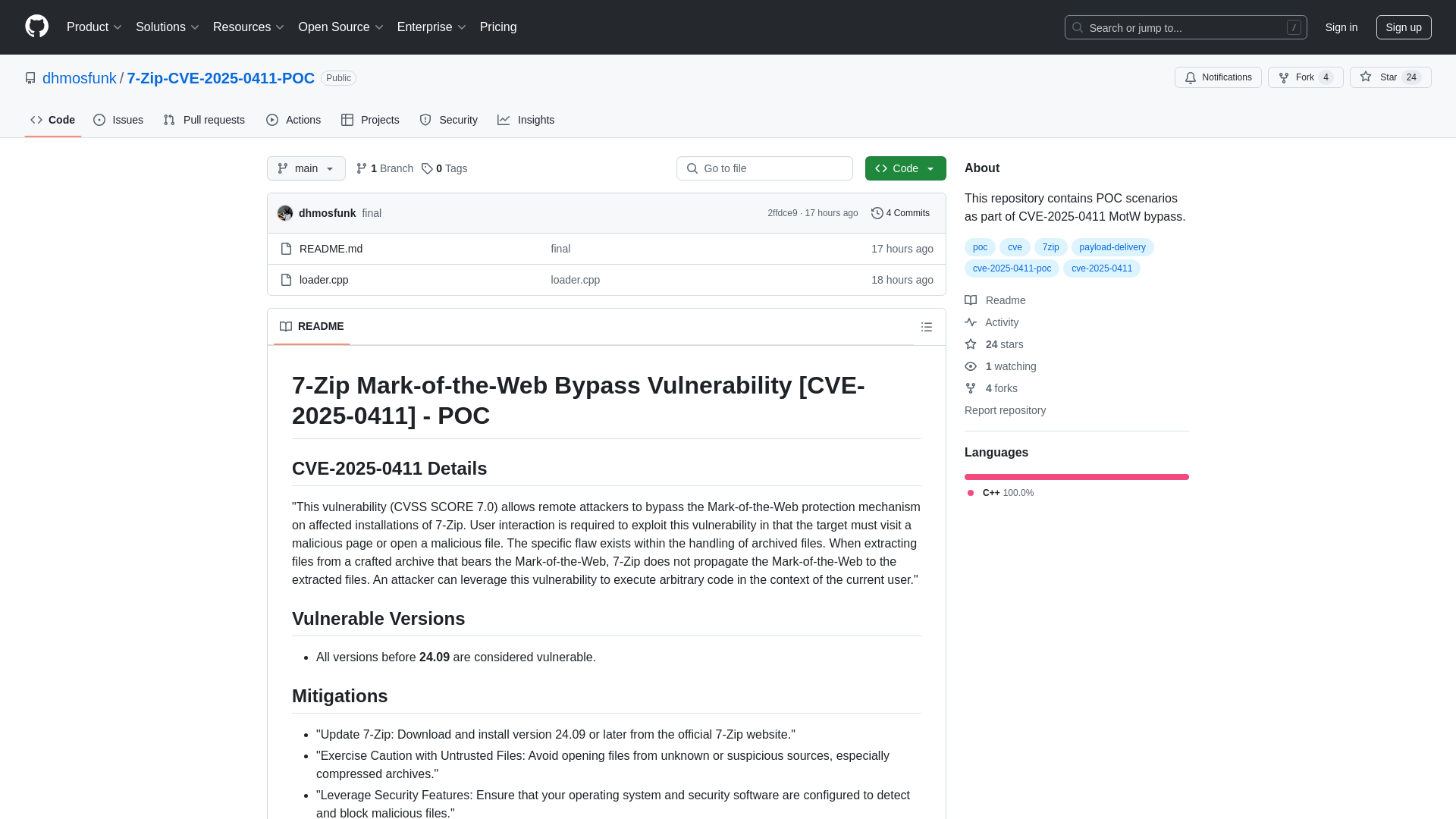Open the C++ 100.0% language link
Viewport: 1456px width, 819px height.
[1000, 493]
